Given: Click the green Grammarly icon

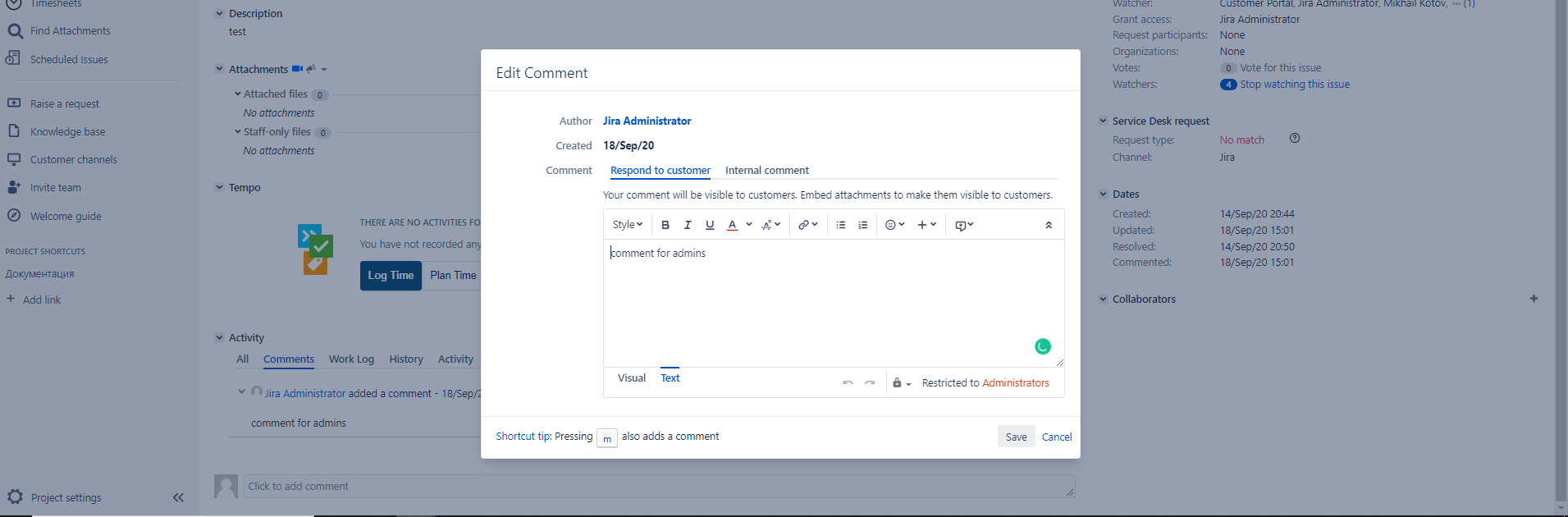Looking at the screenshot, I should coord(1043,346).
